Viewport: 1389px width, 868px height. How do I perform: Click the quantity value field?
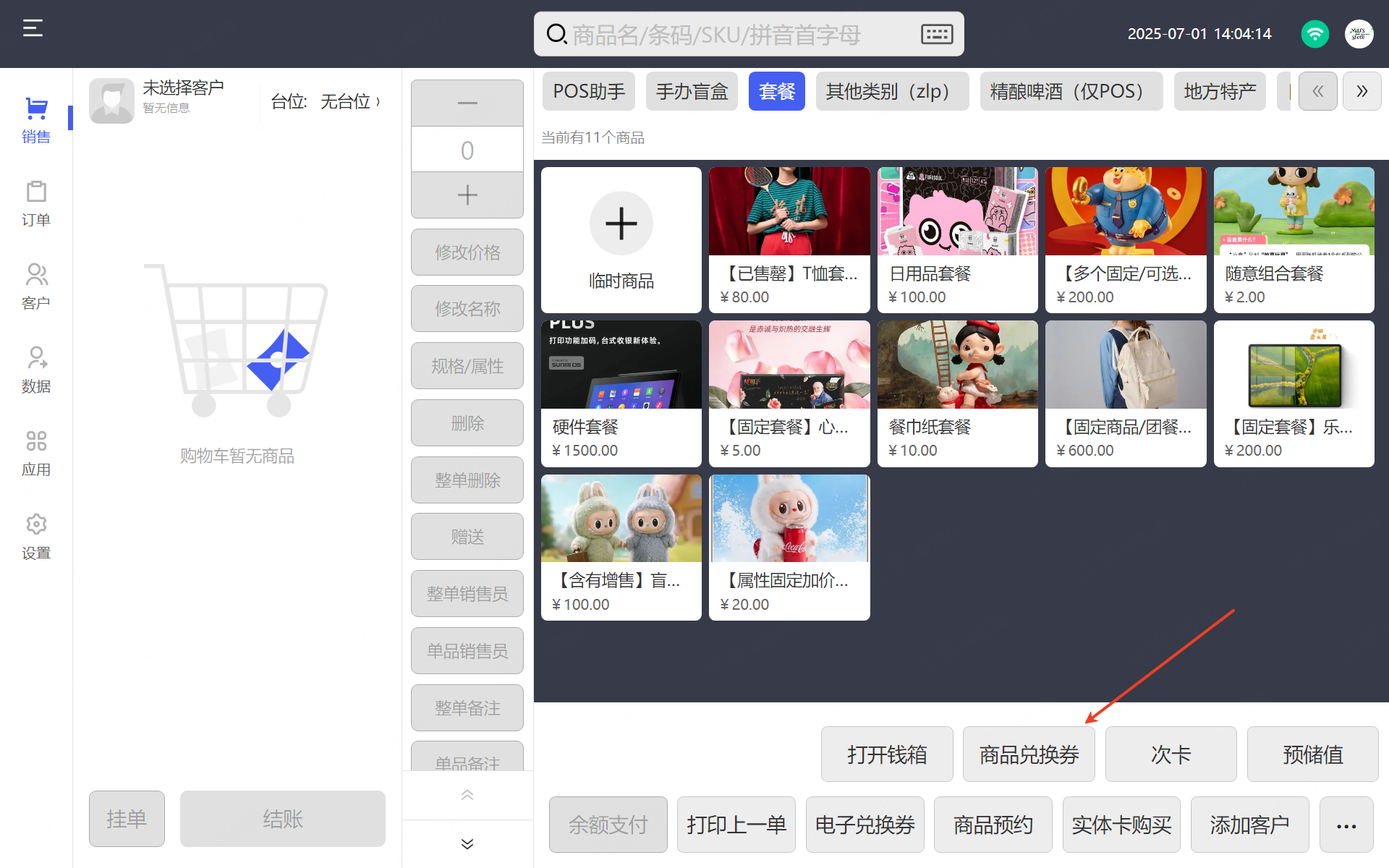pos(467,150)
